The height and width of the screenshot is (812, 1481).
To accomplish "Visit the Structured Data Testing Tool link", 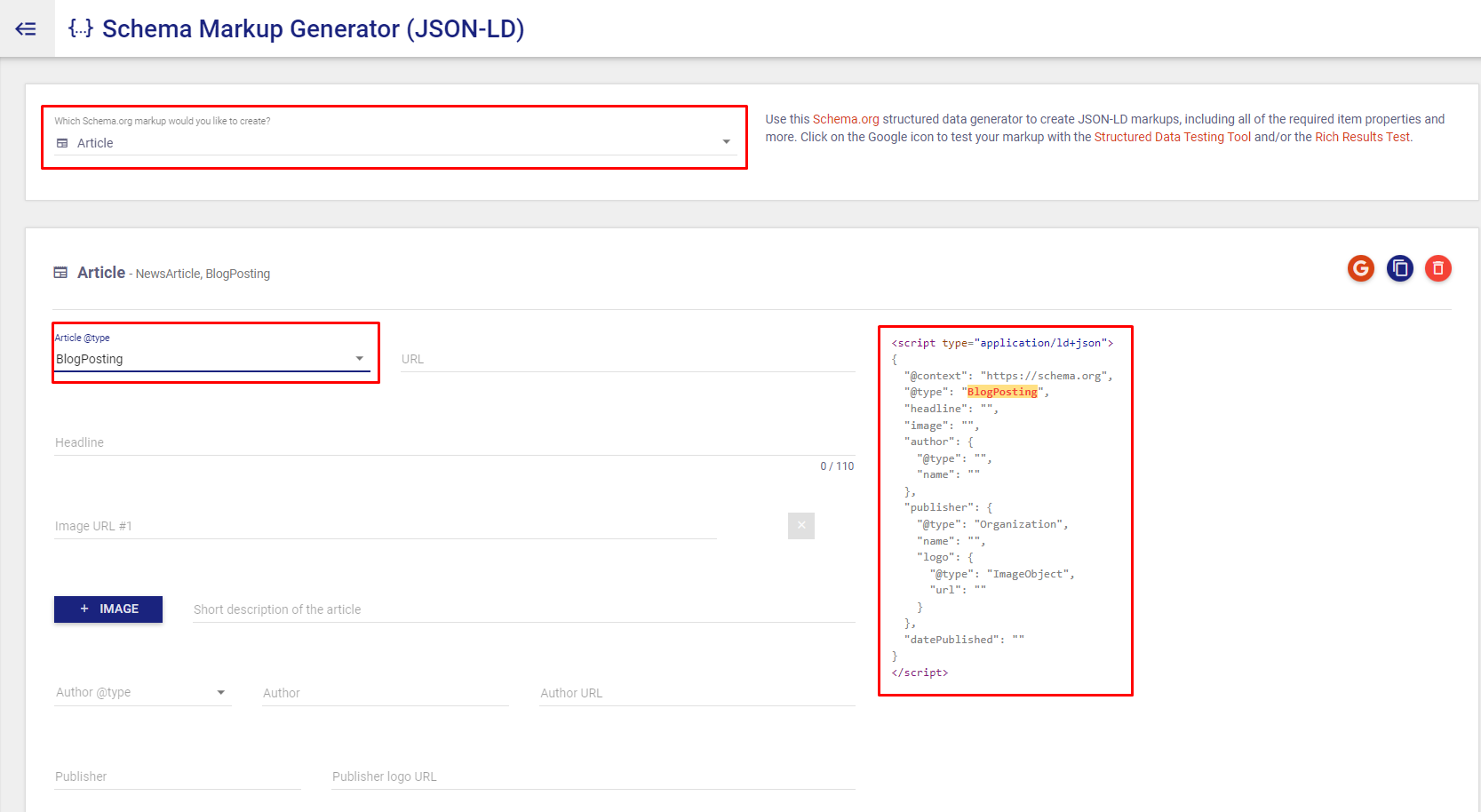I will click(1171, 137).
